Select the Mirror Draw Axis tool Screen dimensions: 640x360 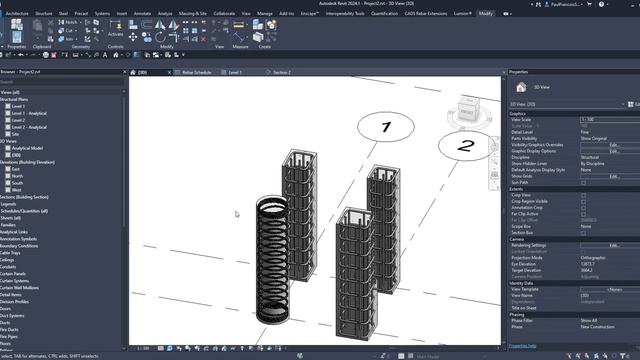[173, 25]
